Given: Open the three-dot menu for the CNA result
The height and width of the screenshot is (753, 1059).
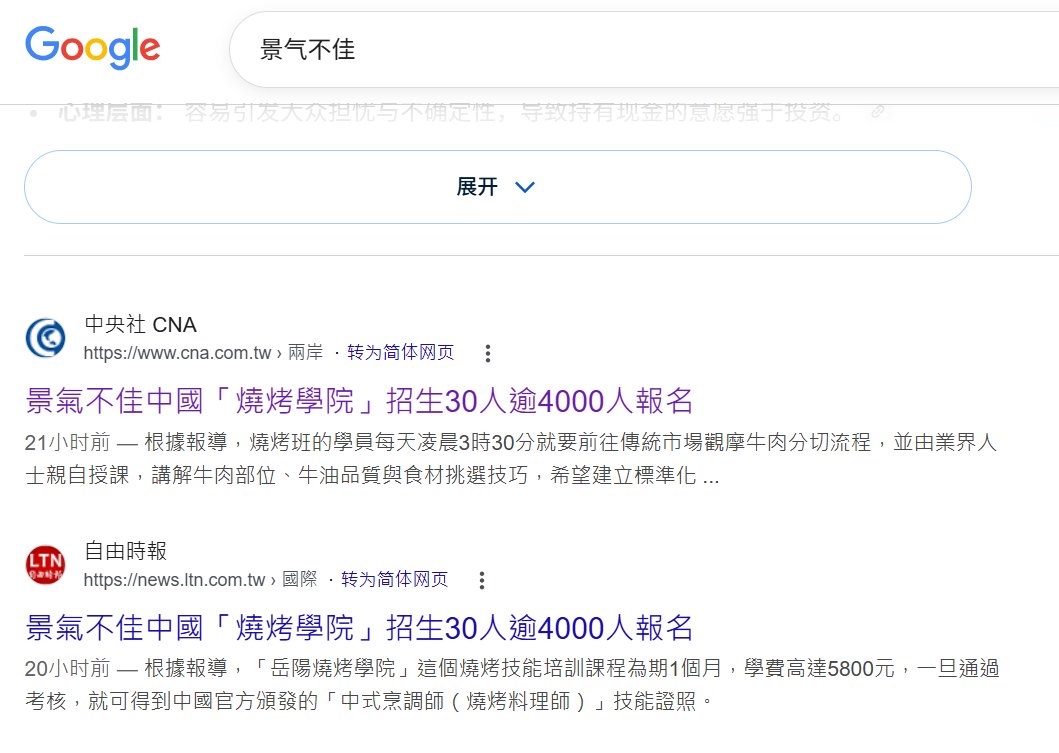Looking at the screenshot, I should point(488,353).
